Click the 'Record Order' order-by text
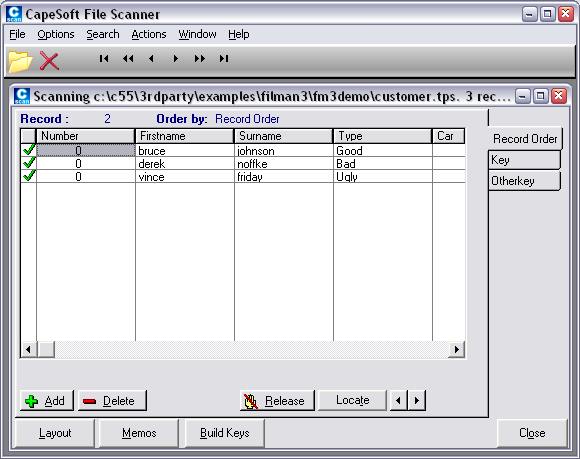Screen dimensions: 580x459 (247, 119)
